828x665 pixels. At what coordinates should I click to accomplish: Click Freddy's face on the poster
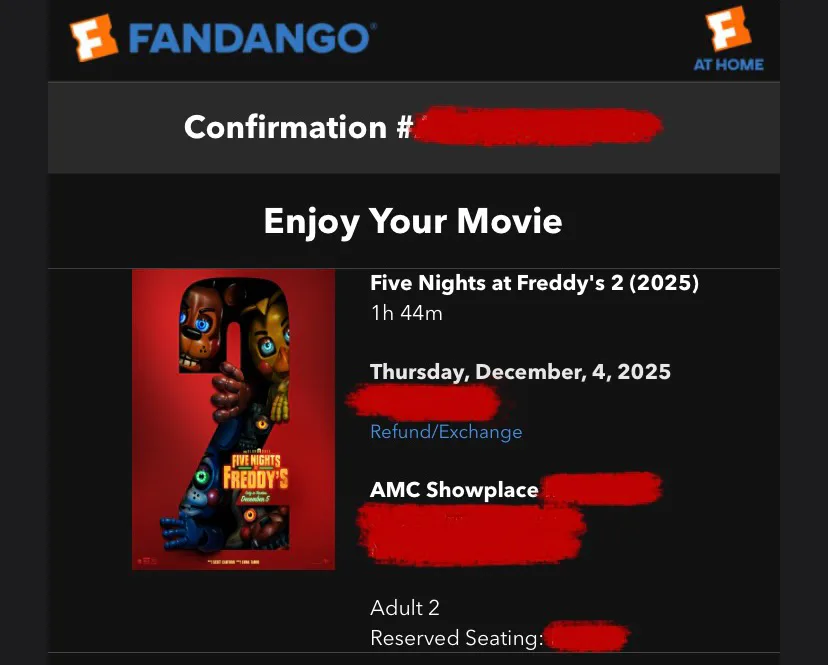[x=201, y=325]
